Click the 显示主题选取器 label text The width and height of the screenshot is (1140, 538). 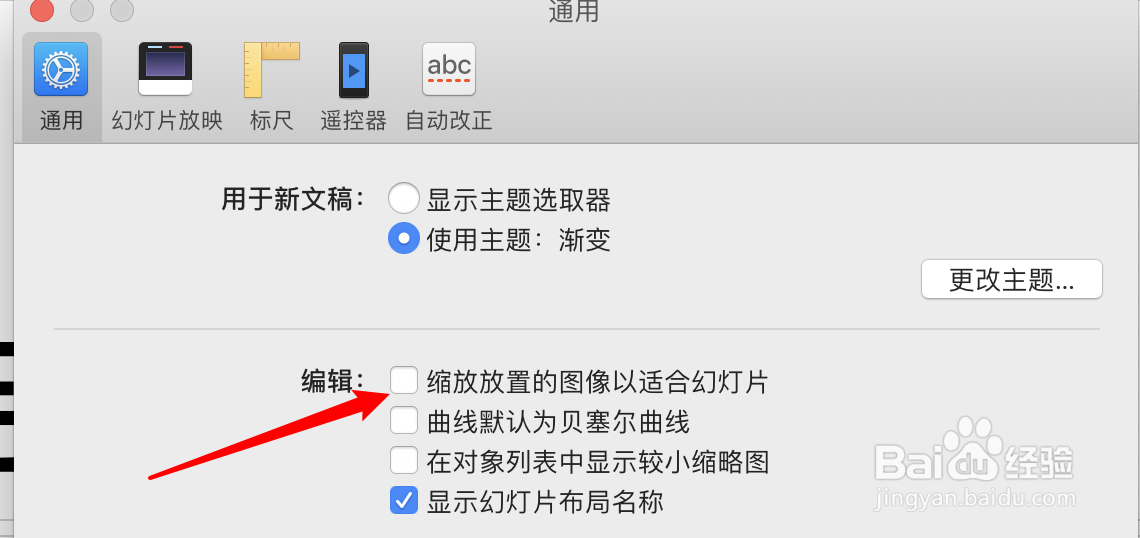coord(518,199)
